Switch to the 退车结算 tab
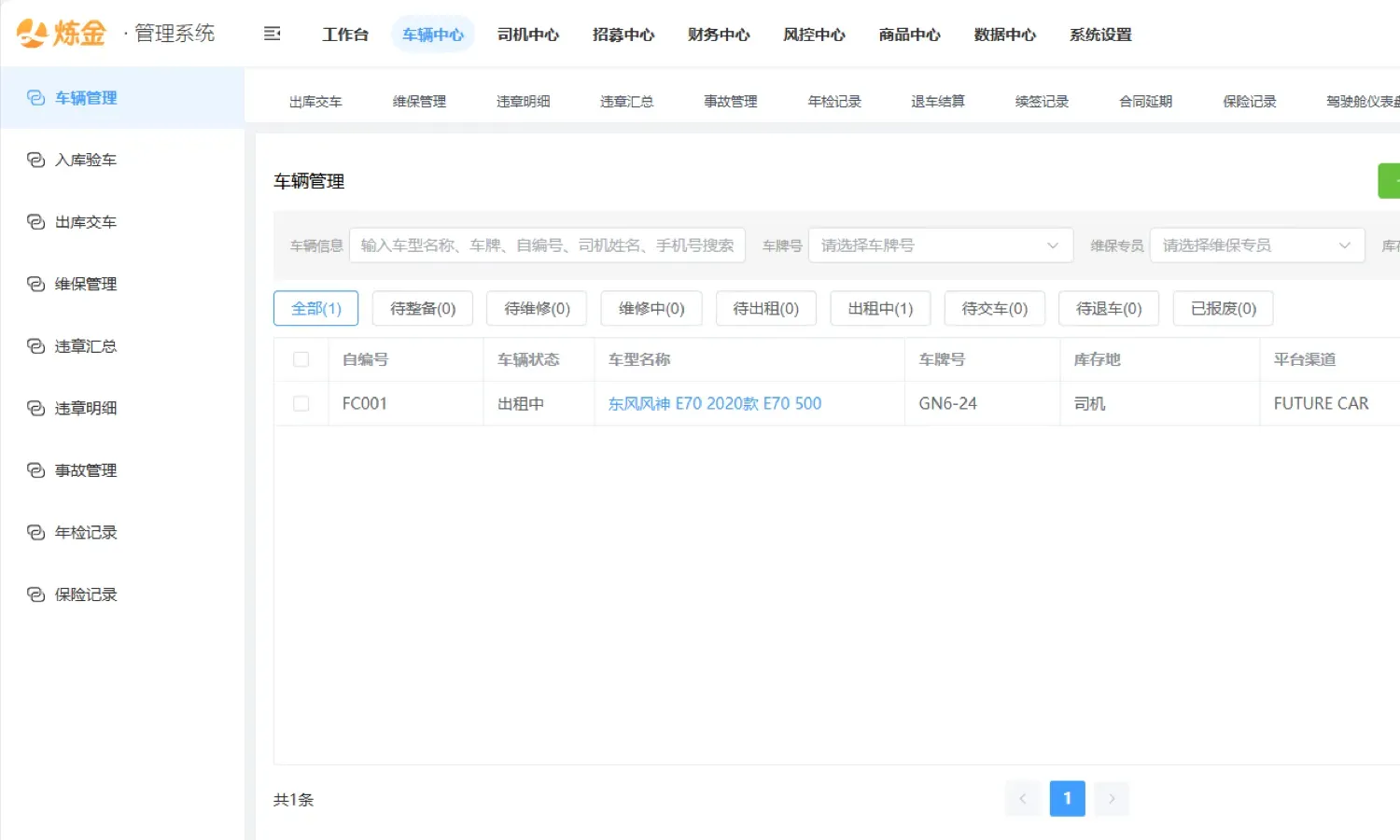Image resolution: width=1400 pixels, height=840 pixels. point(938,102)
